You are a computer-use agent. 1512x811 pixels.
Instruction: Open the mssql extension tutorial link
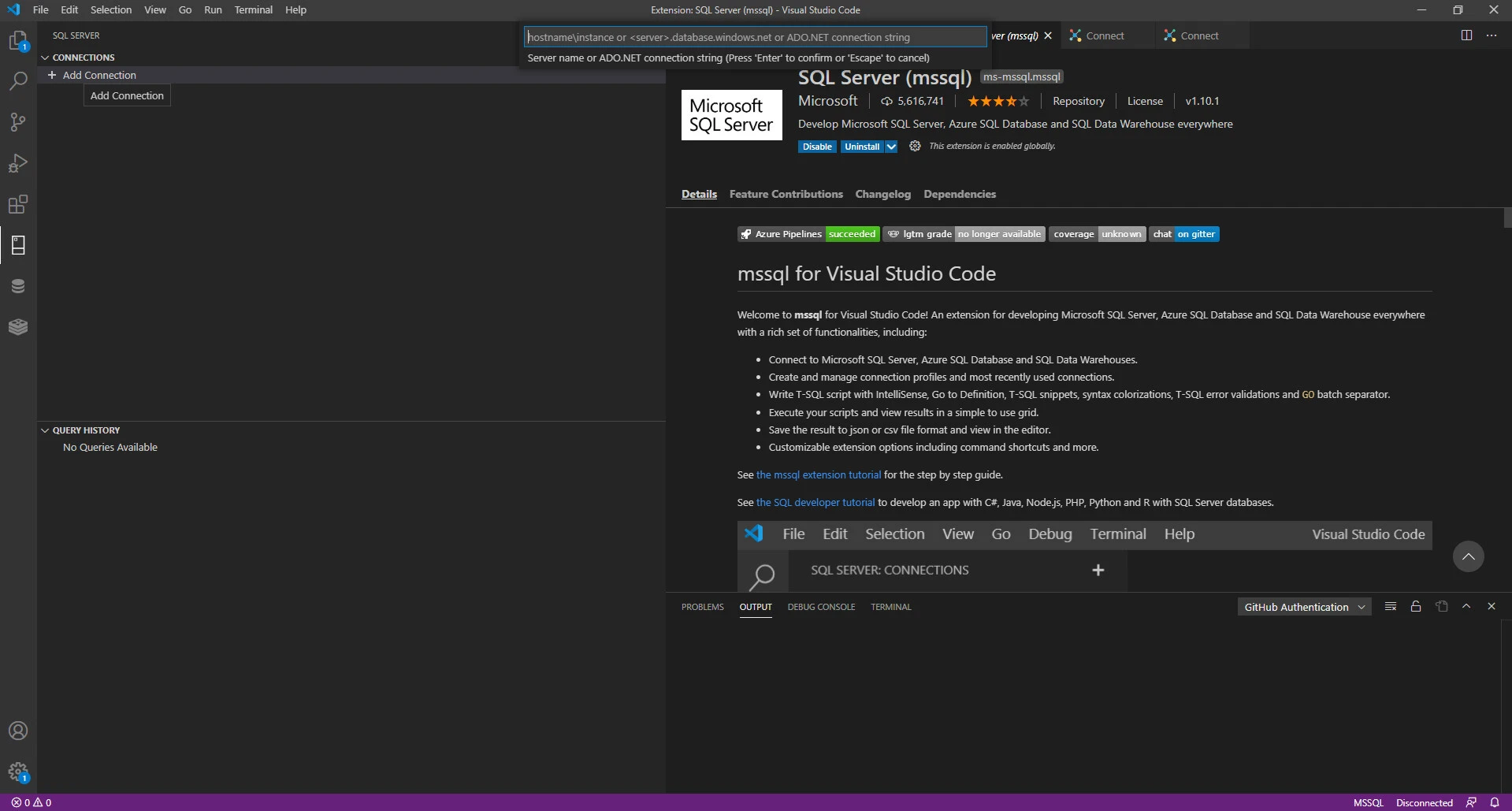pyautogui.click(x=818, y=474)
